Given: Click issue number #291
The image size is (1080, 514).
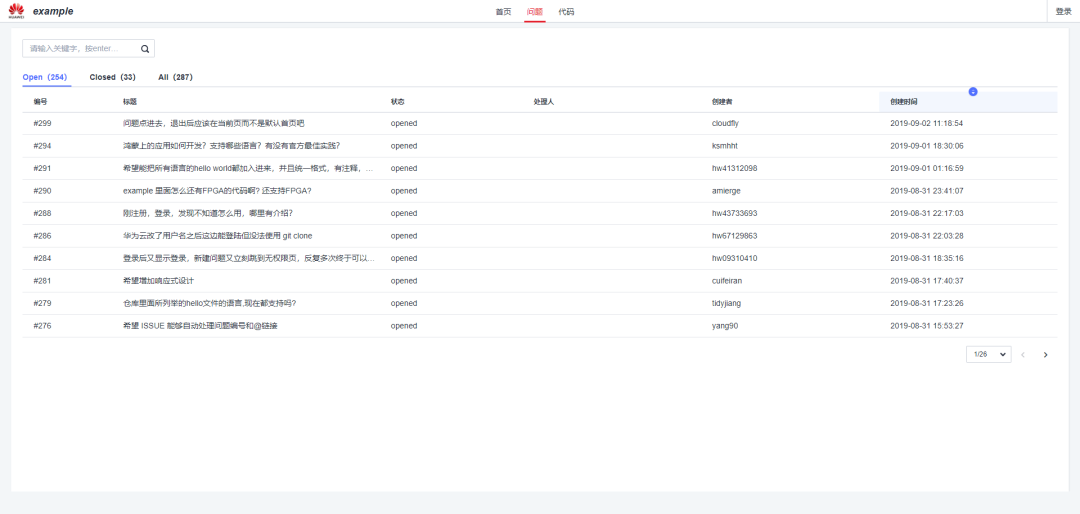Looking at the screenshot, I should 42,168.
